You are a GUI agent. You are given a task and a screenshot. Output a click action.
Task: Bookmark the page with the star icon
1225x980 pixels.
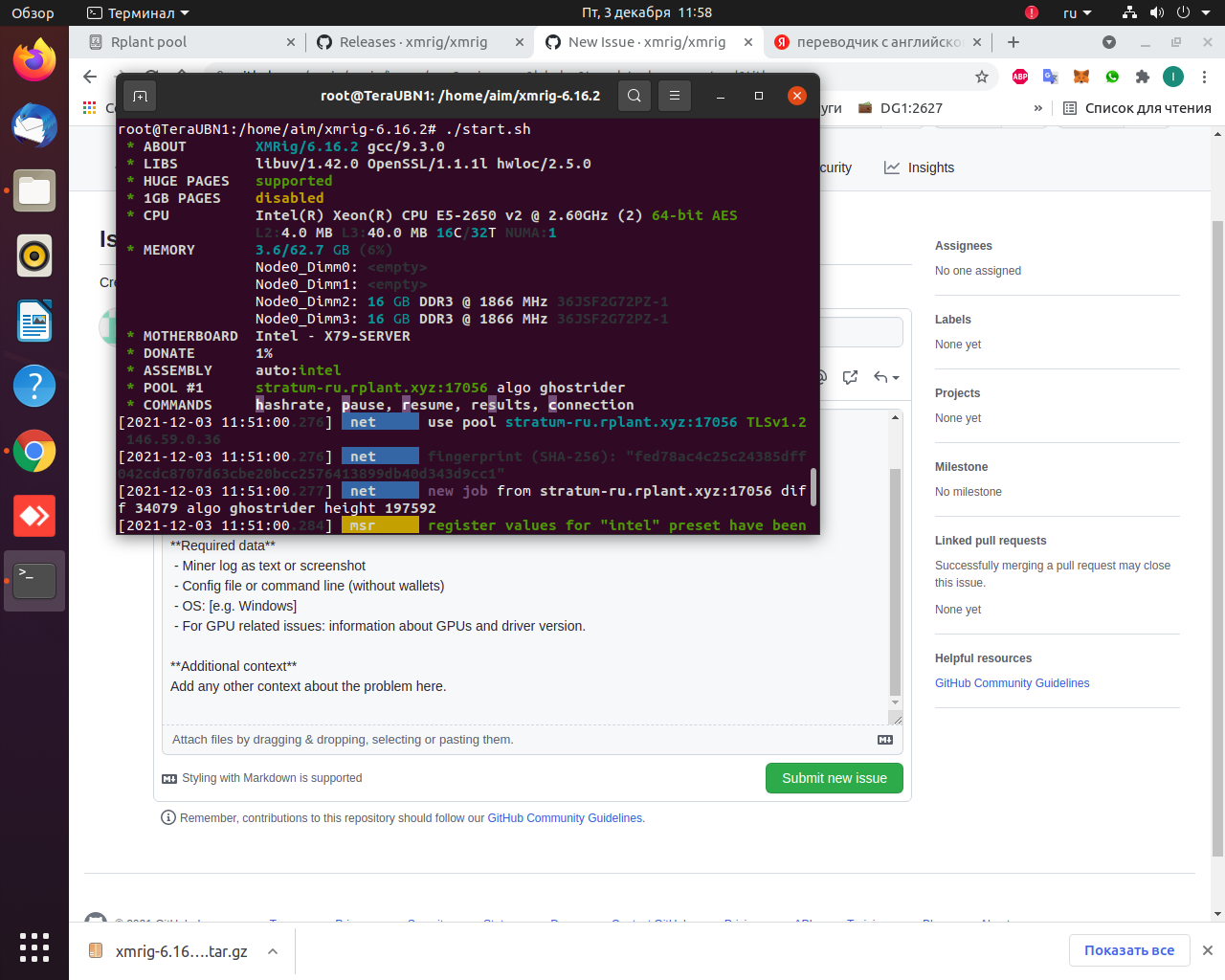[982, 77]
